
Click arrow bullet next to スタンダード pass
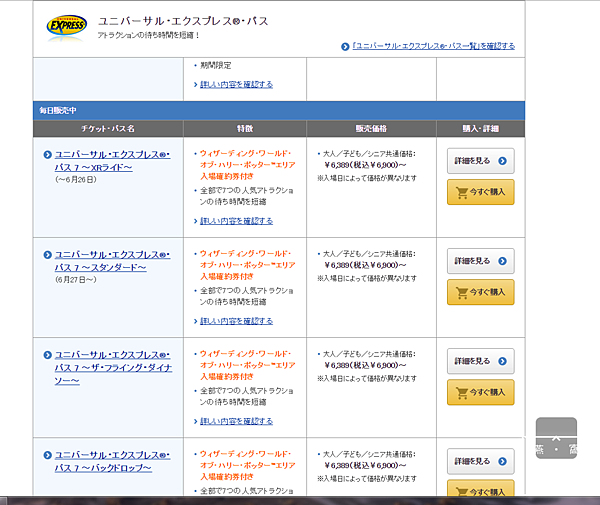pyautogui.click(x=47, y=255)
